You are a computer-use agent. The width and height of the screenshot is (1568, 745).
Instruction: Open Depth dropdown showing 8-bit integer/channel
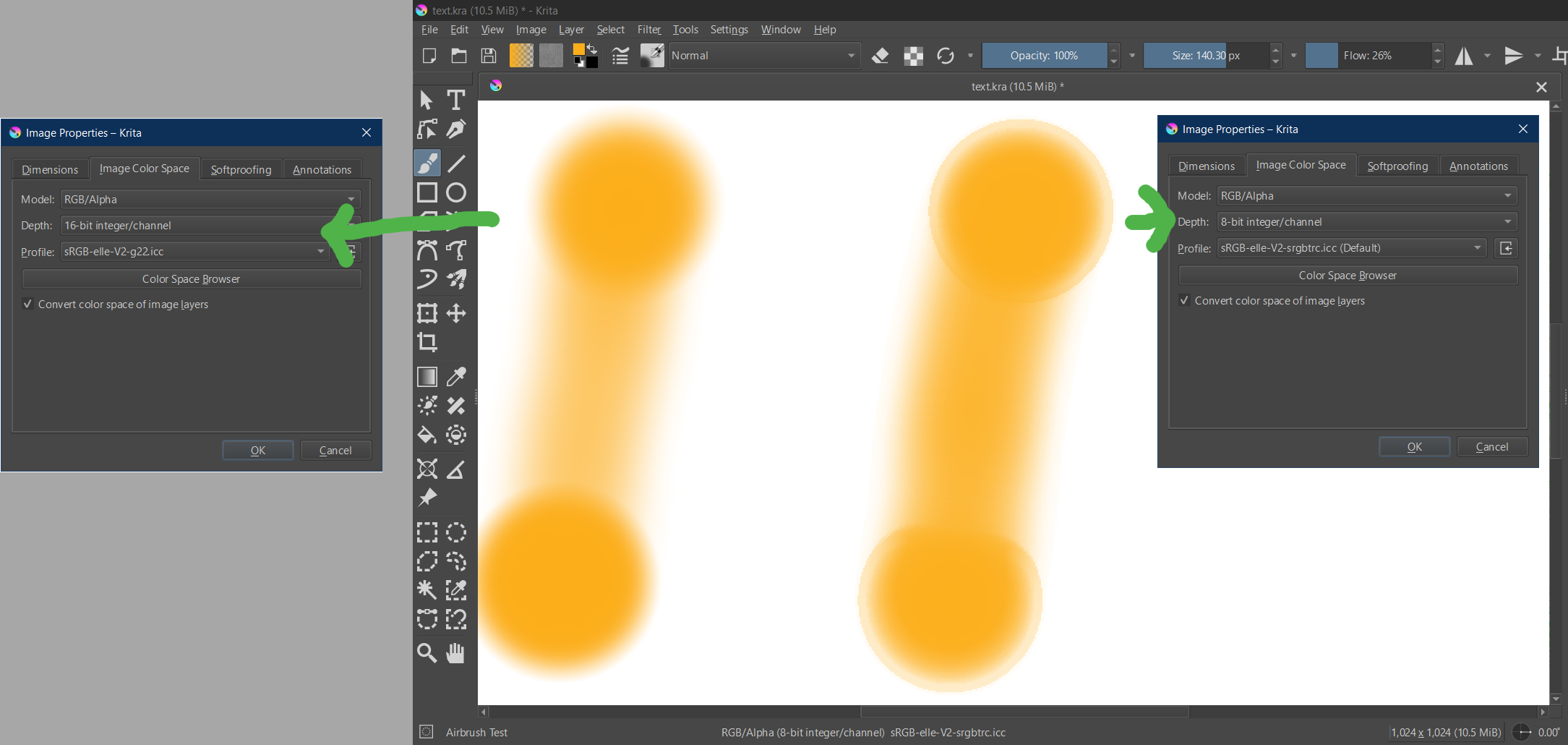coord(1366,222)
